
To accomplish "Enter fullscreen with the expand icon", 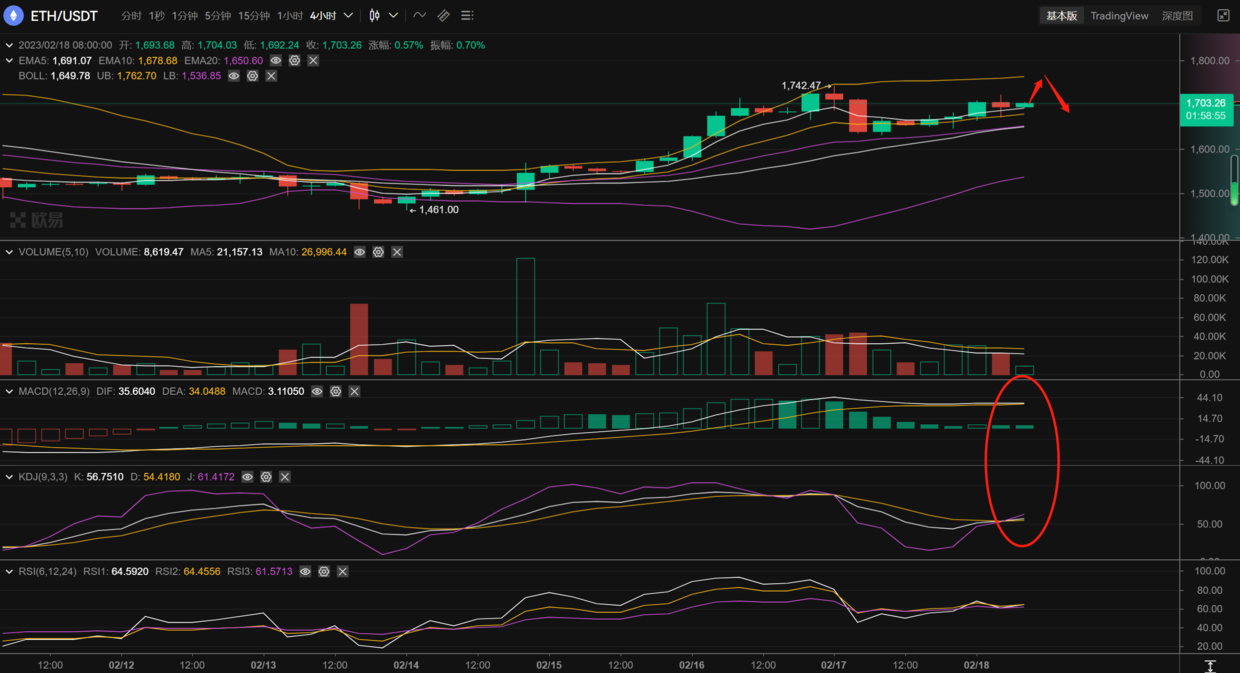I will tap(1223, 16).
